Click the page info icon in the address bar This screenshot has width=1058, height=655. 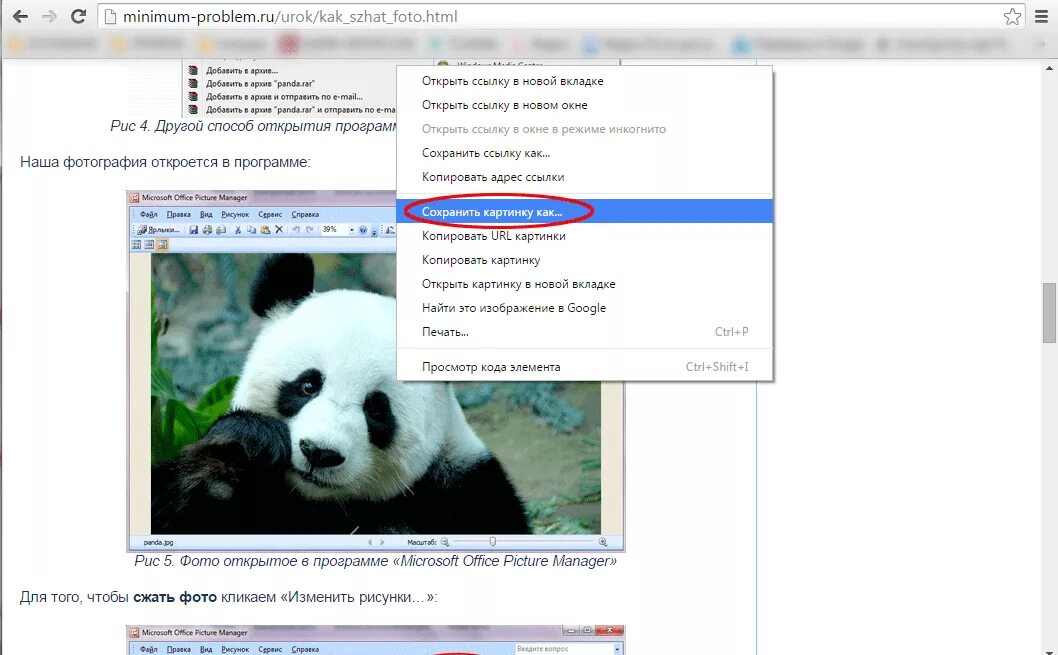110,16
